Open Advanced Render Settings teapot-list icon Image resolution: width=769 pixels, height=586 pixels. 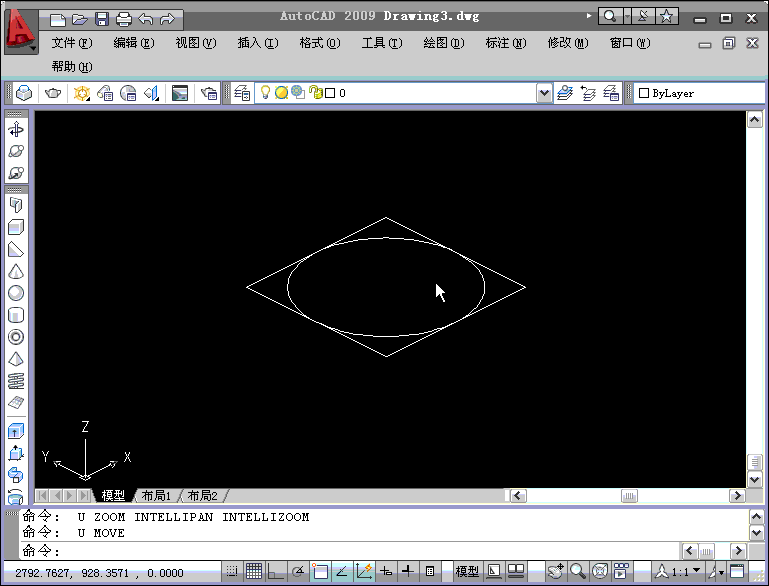click(x=209, y=93)
